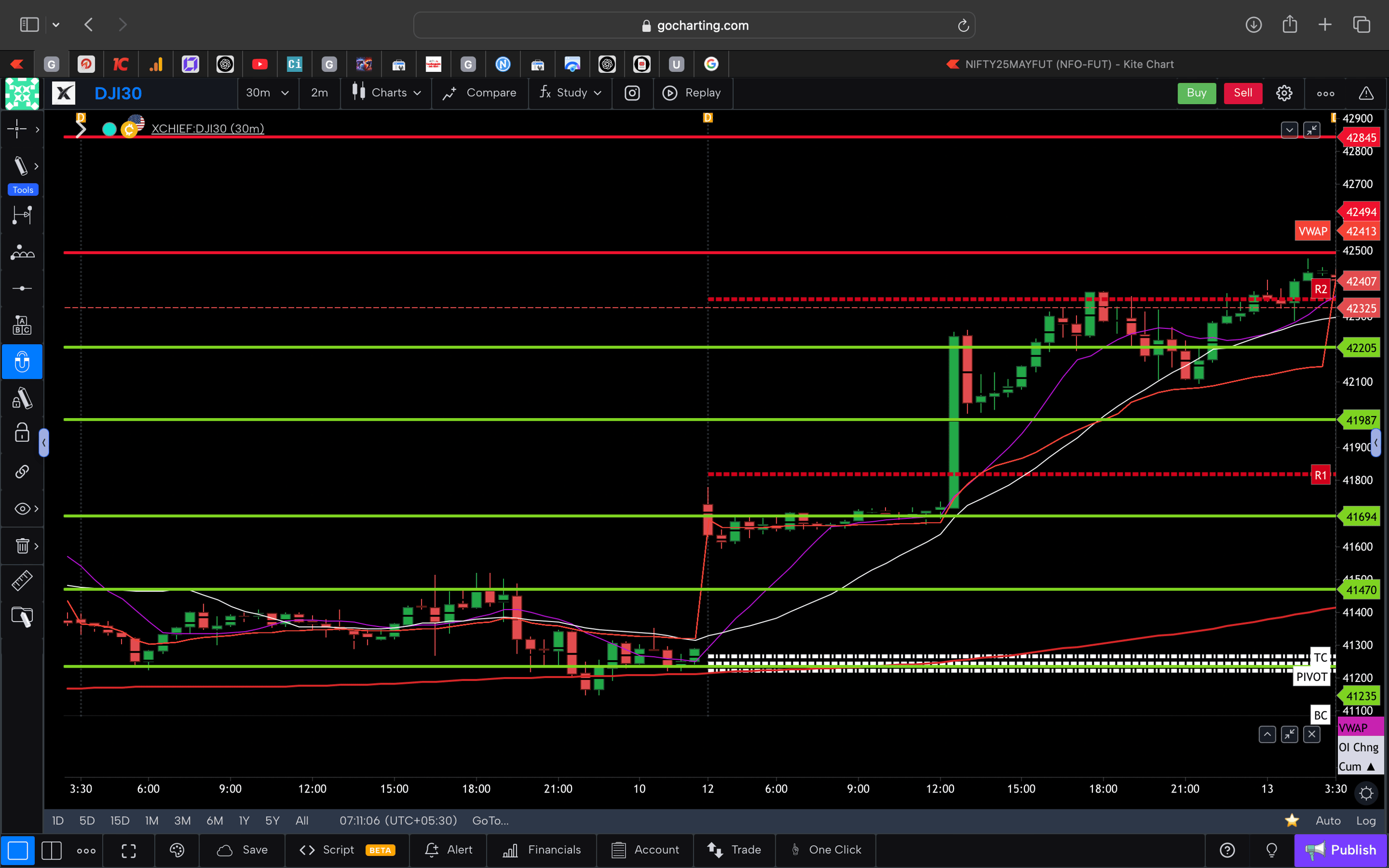The image size is (1389, 868).
Task: Take a chart snapshot with the camera icon
Action: pyautogui.click(x=632, y=93)
